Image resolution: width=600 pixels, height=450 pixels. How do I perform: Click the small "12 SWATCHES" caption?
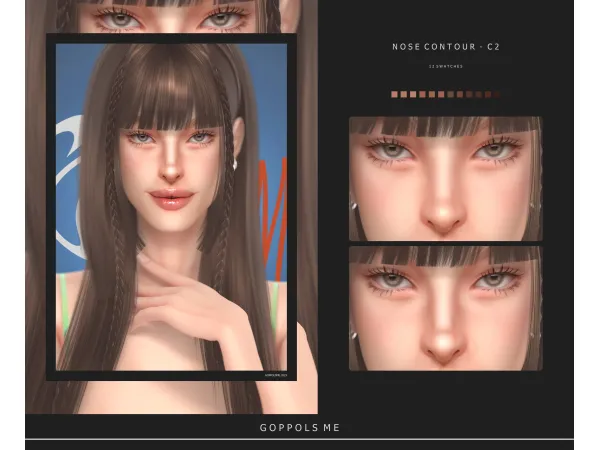click(446, 66)
